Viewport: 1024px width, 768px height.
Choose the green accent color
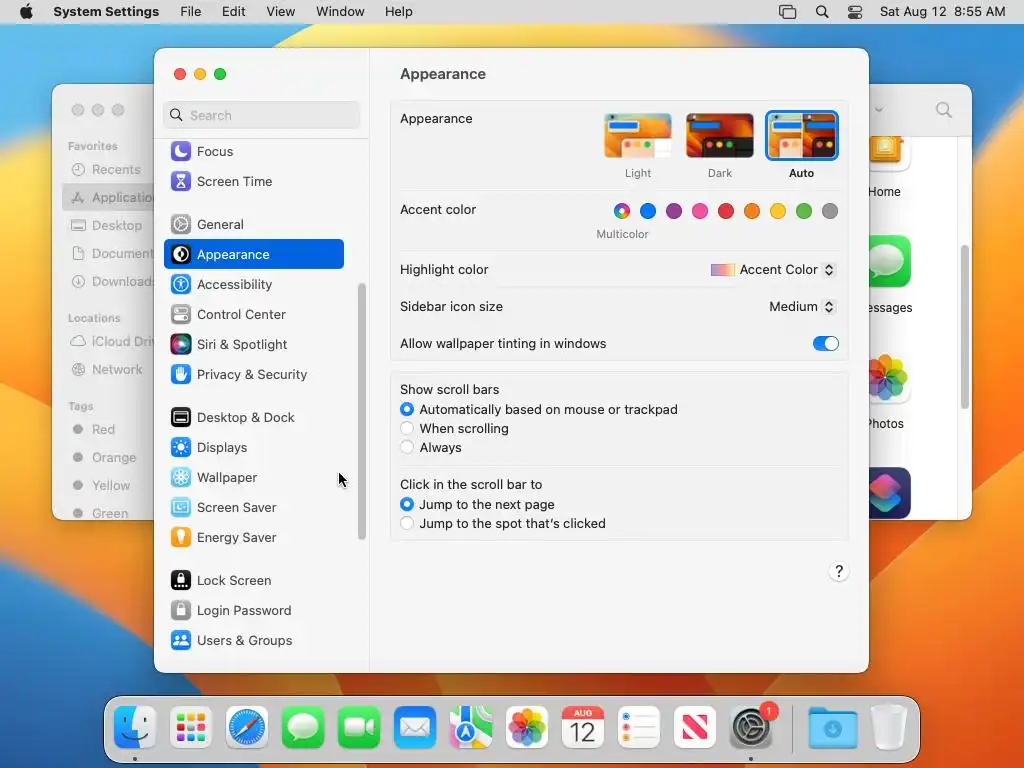point(804,211)
